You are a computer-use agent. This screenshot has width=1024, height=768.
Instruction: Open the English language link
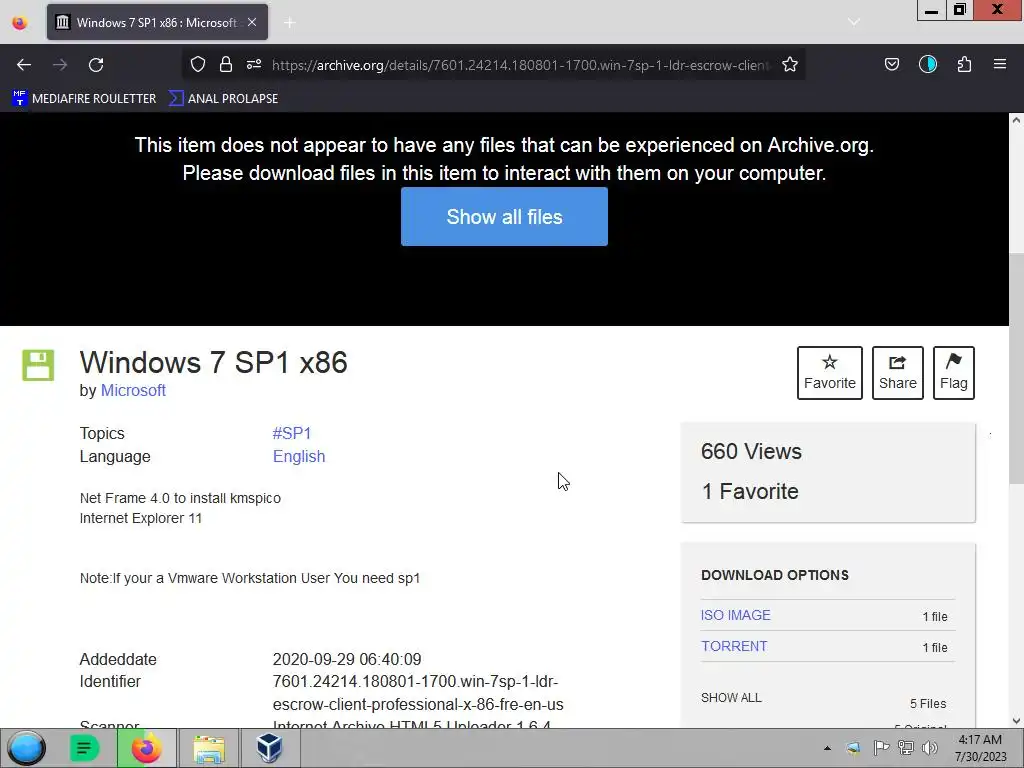click(x=298, y=456)
